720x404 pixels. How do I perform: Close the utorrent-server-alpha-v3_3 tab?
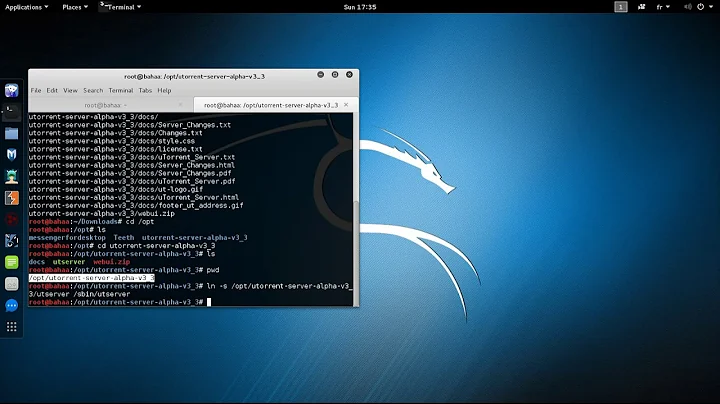[x=346, y=105]
